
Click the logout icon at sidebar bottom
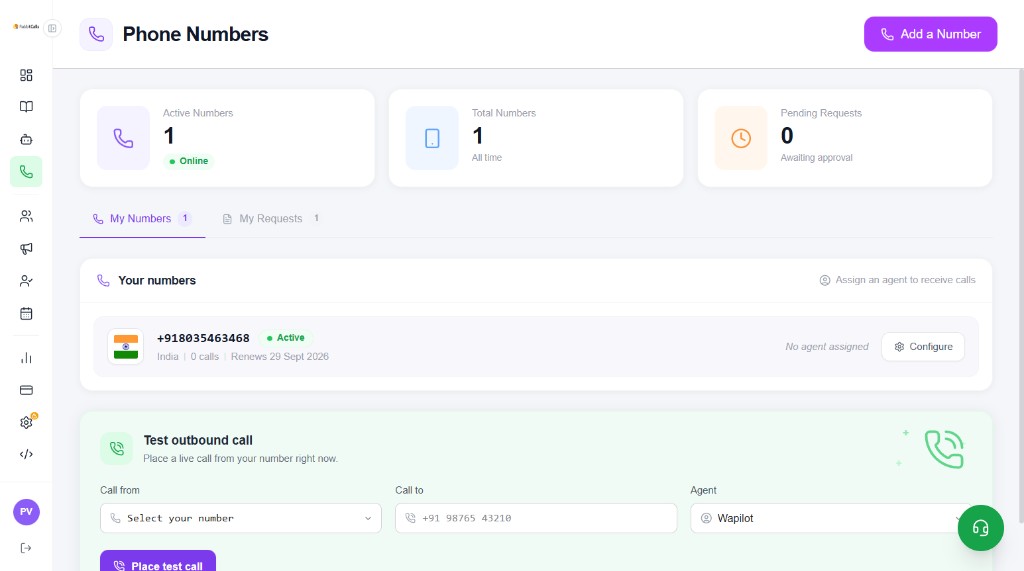tap(26, 548)
